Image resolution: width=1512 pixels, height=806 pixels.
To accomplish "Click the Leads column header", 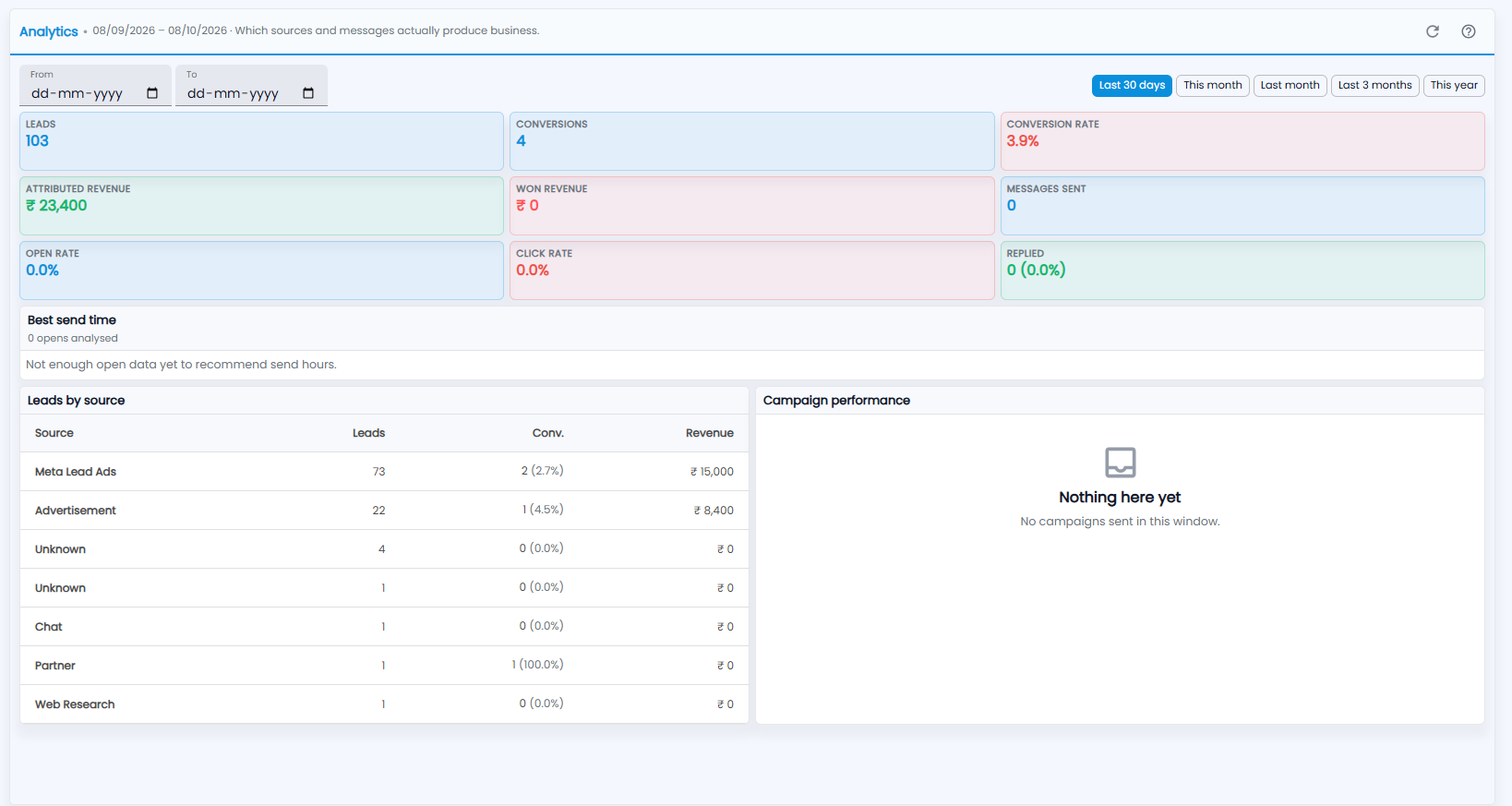I will coord(368,433).
